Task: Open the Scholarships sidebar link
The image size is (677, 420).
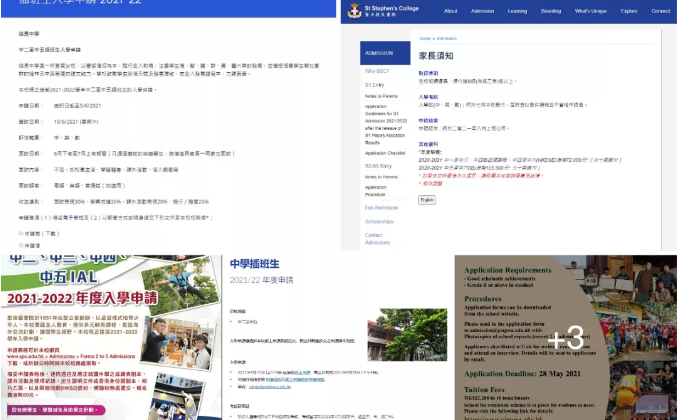Action: coord(379,221)
